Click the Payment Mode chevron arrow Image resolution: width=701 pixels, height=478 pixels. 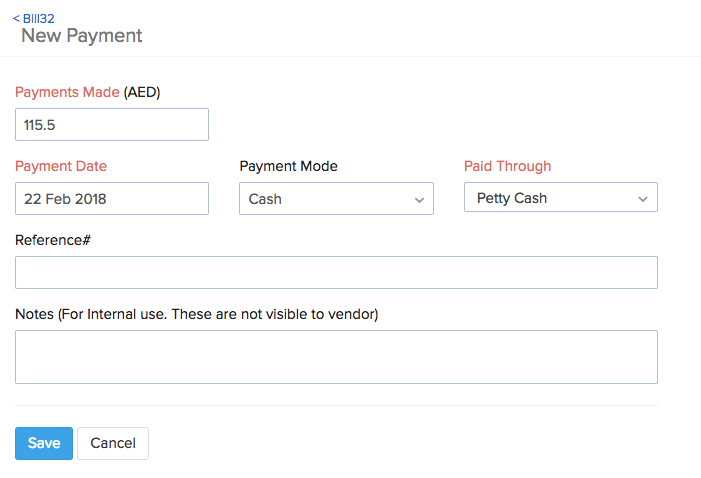pyautogui.click(x=419, y=200)
